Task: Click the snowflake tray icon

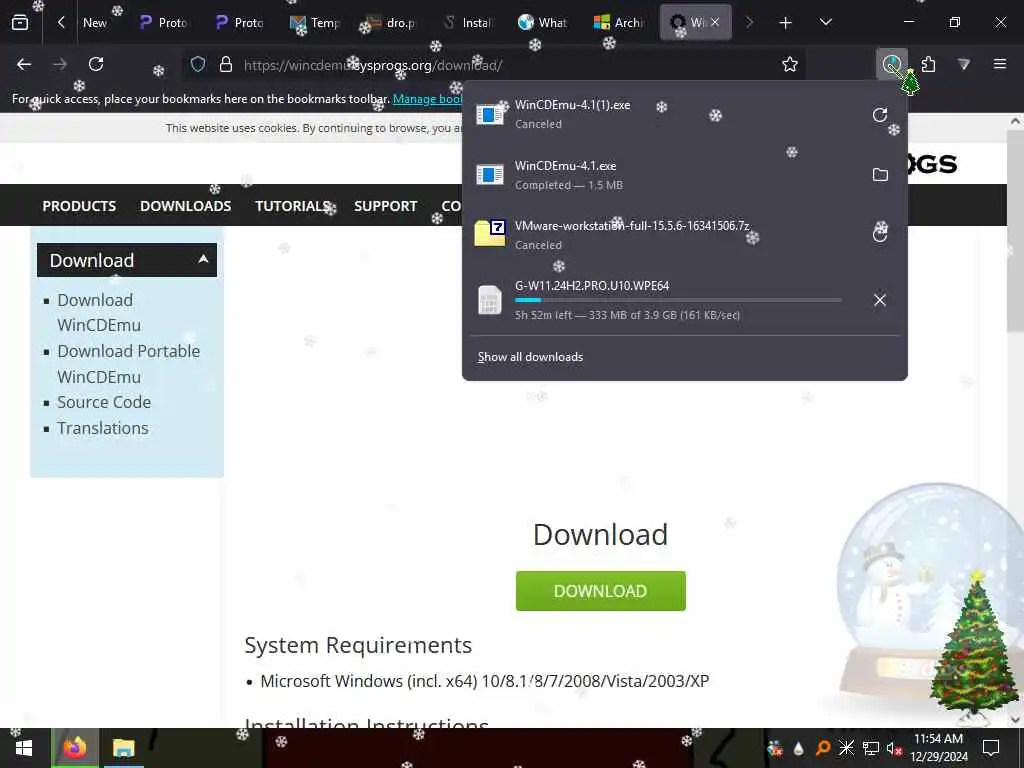Action: point(846,748)
